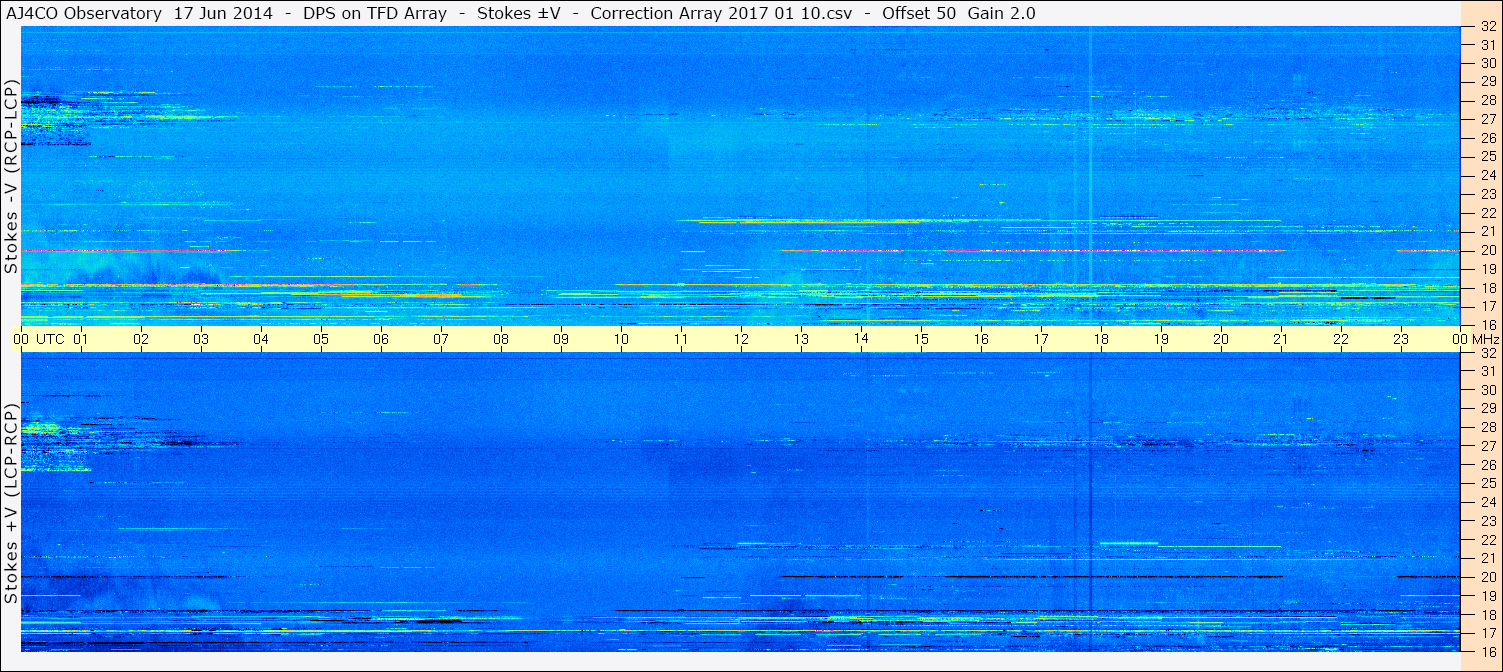Click the 06 hour mark on time axis
Image resolution: width=1503 pixels, height=672 pixels.
coord(381,339)
